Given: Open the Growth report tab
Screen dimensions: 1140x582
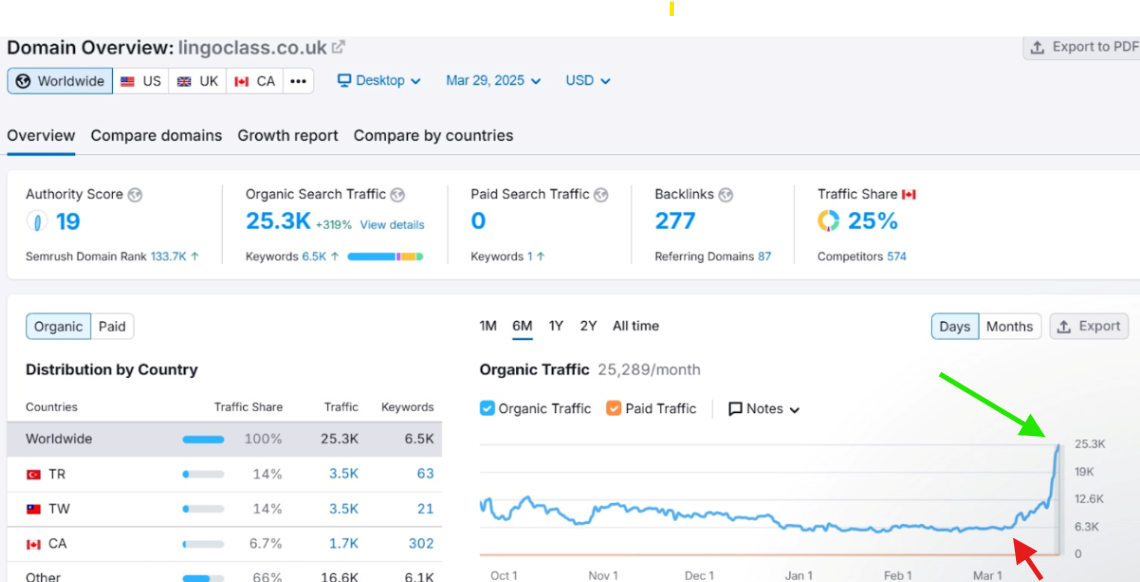Looking at the screenshot, I should pos(288,136).
